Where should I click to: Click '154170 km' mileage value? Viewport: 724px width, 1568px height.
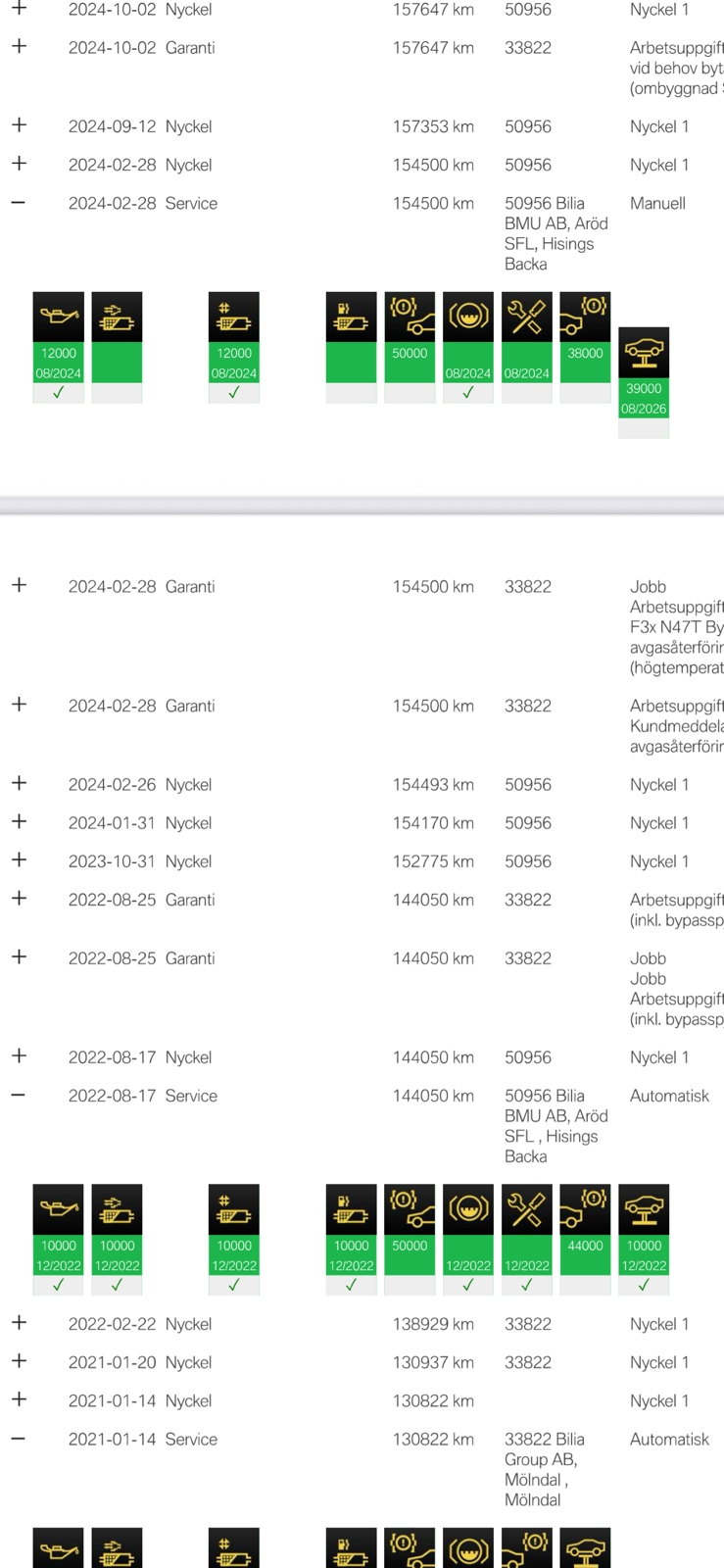click(x=433, y=823)
